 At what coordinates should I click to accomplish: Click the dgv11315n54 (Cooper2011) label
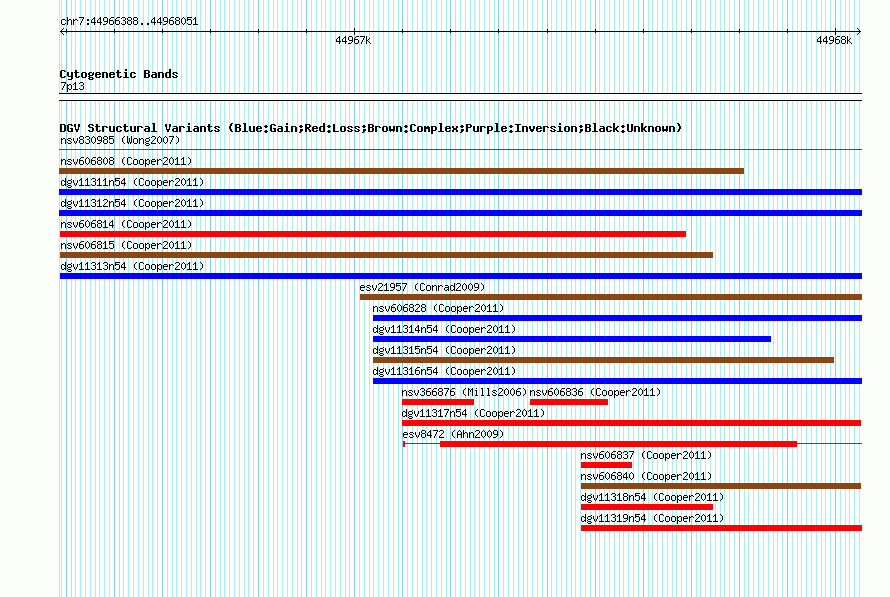444,350
